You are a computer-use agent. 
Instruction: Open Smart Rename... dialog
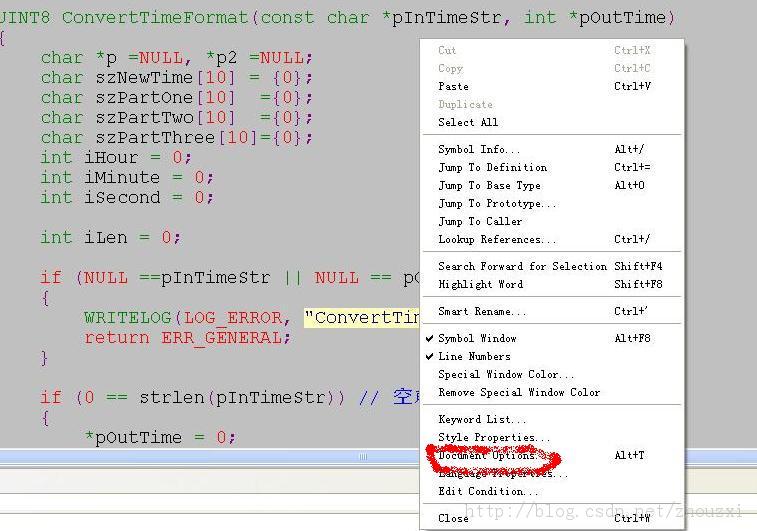[551, 311]
